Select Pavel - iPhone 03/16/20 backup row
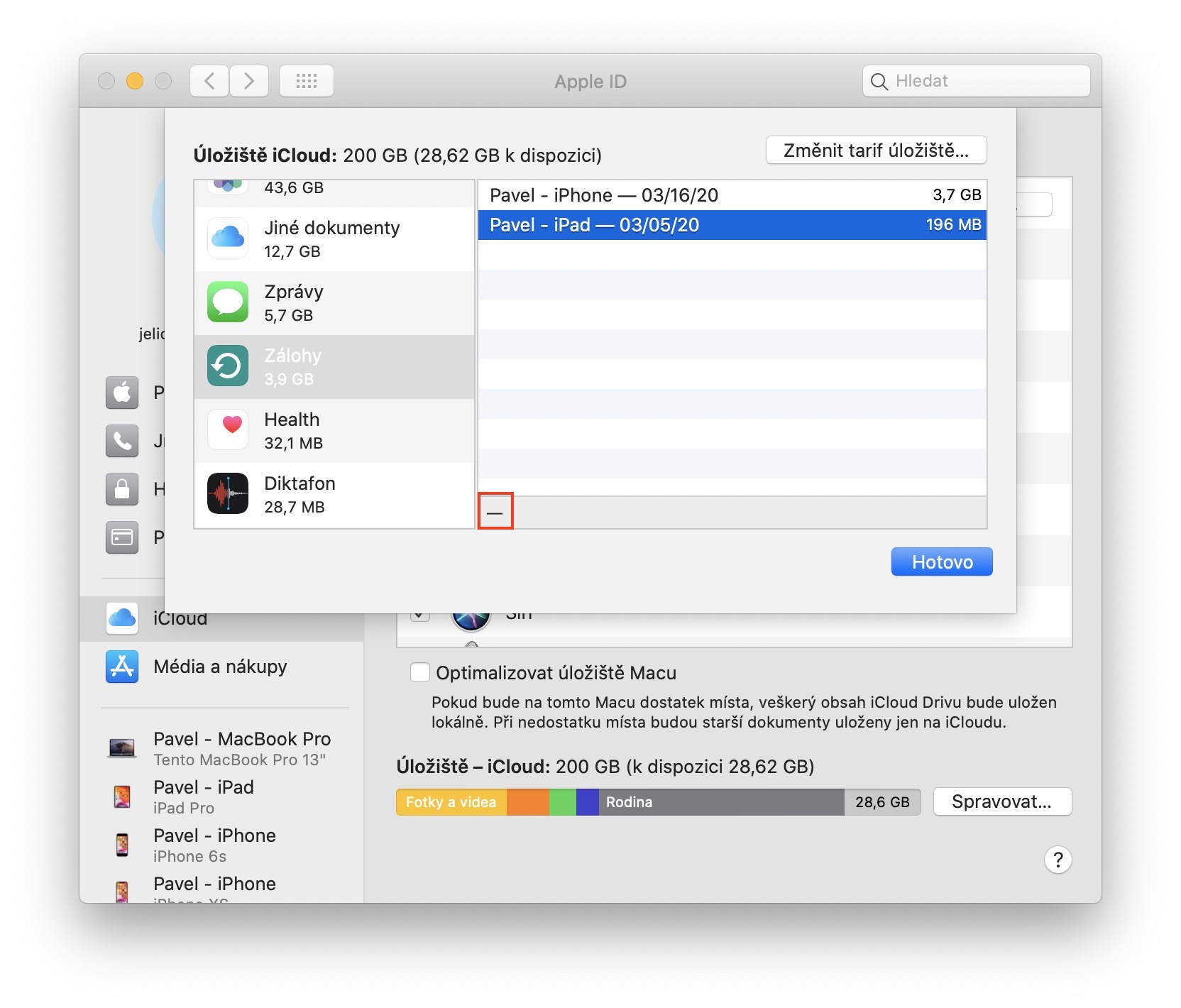 tap(732, 195)
